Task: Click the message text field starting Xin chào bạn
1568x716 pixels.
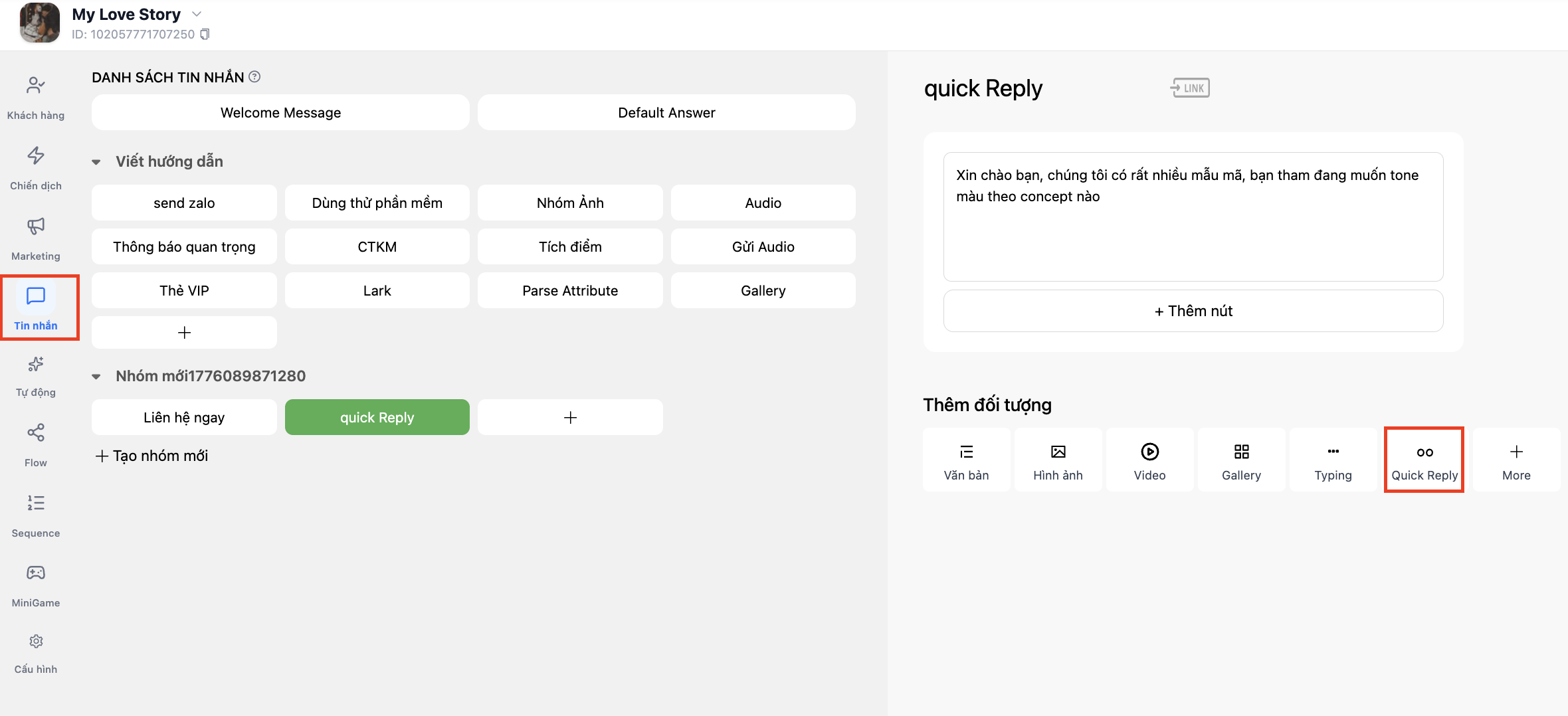Action: 1193,217
